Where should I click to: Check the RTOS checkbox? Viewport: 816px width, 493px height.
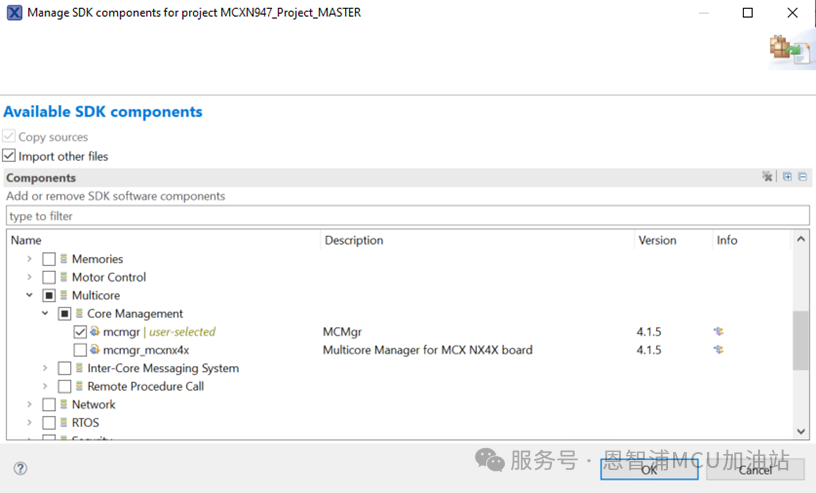tap(49, 423)
